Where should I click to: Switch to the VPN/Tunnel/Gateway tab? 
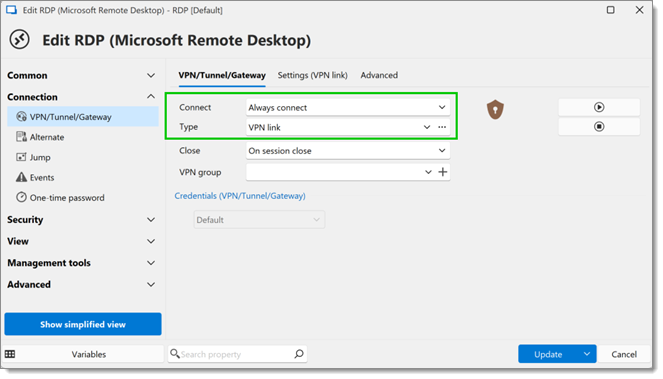[222, 75]
